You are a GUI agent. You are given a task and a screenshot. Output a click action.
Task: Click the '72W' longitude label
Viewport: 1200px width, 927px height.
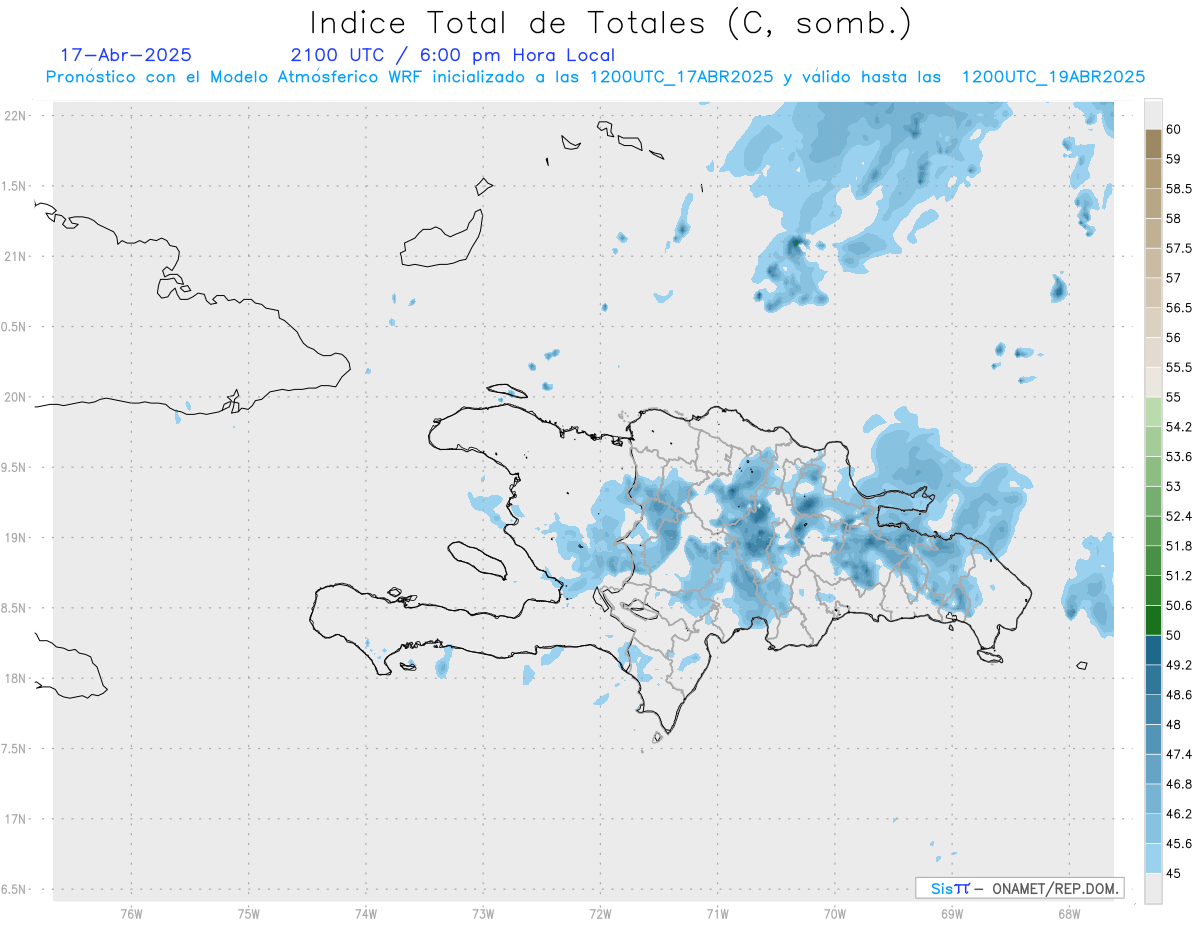[600, 913]
